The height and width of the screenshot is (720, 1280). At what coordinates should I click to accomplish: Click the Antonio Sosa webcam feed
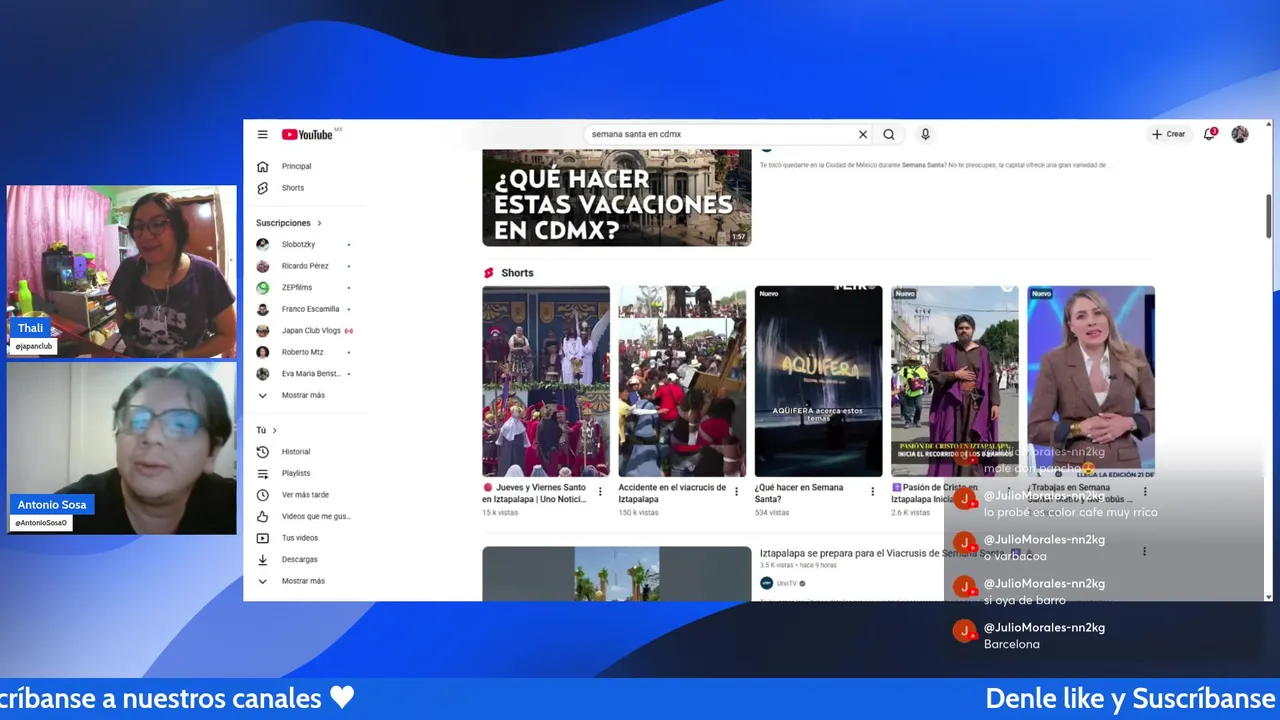pos(122,448)
